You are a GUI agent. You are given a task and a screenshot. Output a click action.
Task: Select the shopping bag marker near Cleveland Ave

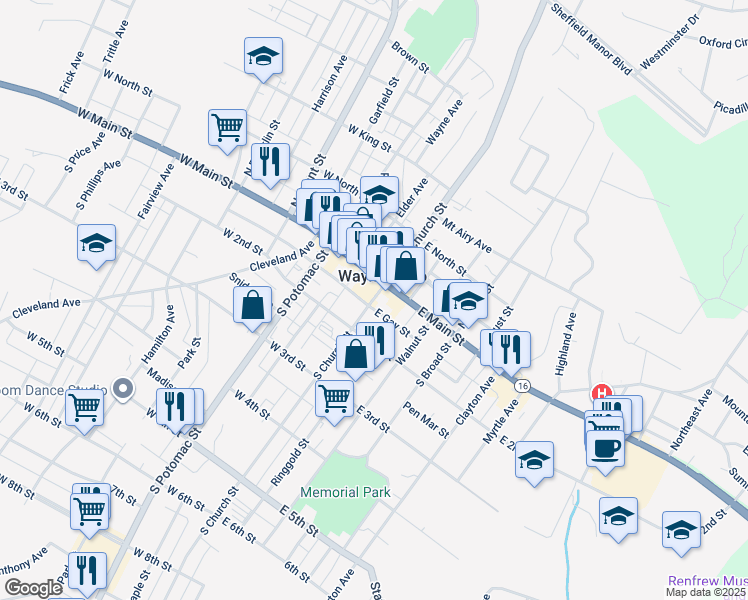pos(254,305)
